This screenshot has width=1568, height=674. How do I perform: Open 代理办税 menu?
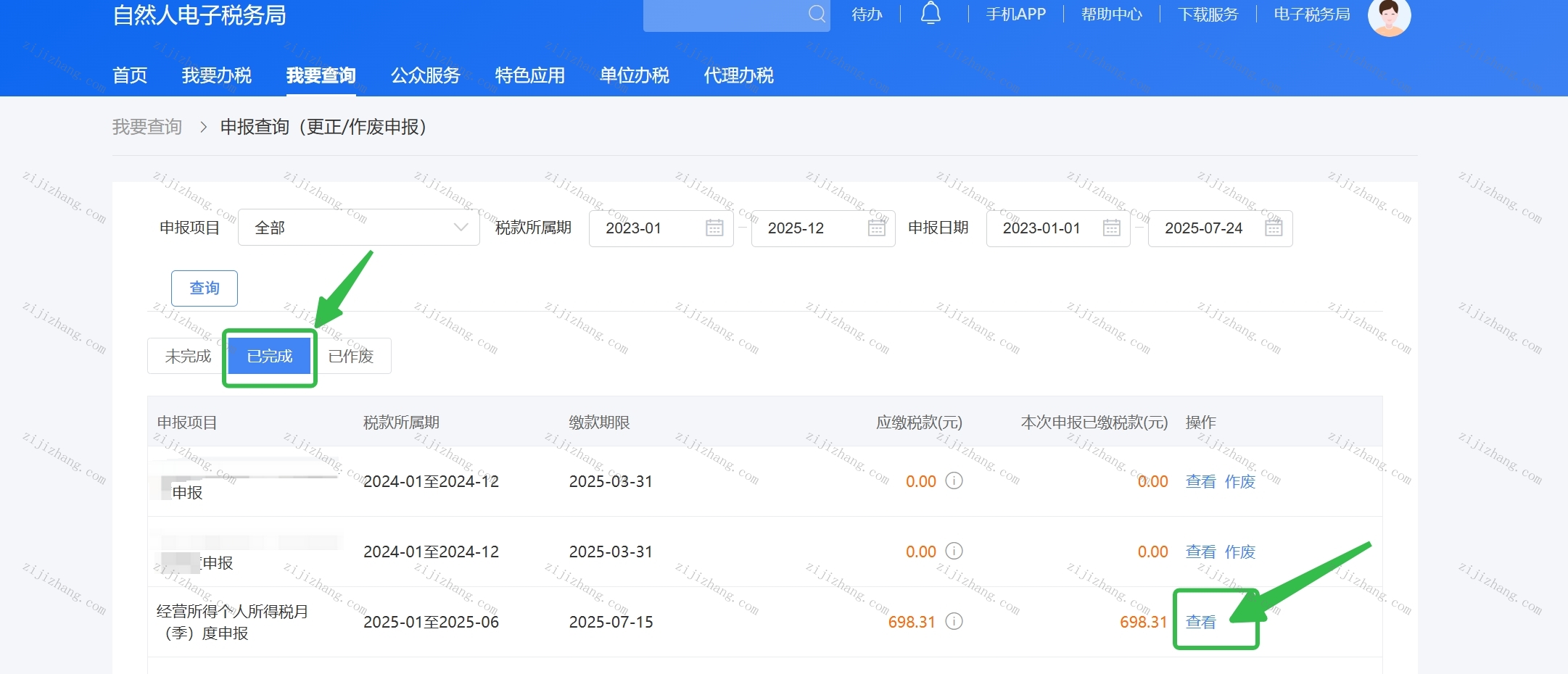(739, 75)
